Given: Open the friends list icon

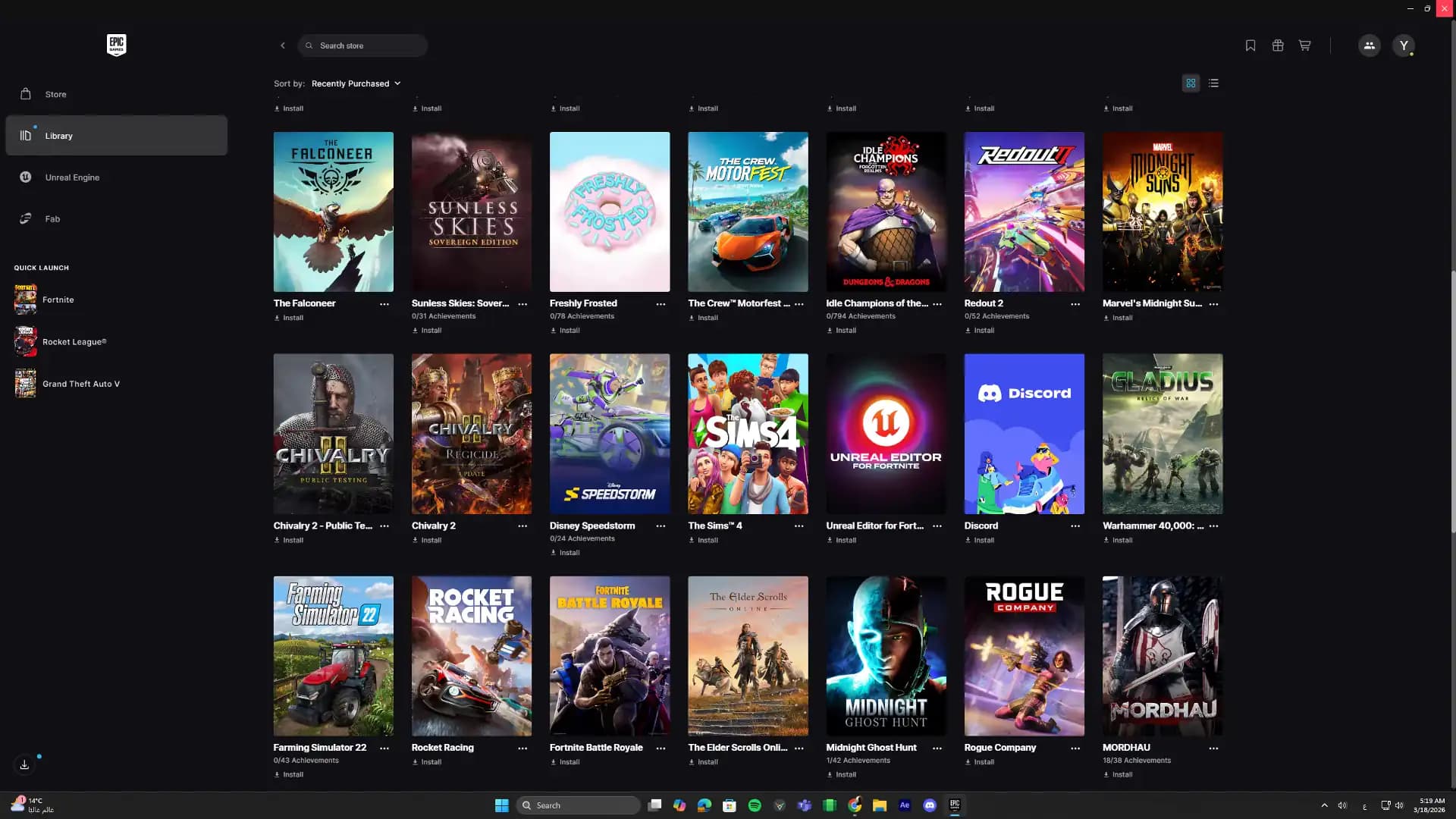Looking at the screenshot, I should [x=1369, y=45].
